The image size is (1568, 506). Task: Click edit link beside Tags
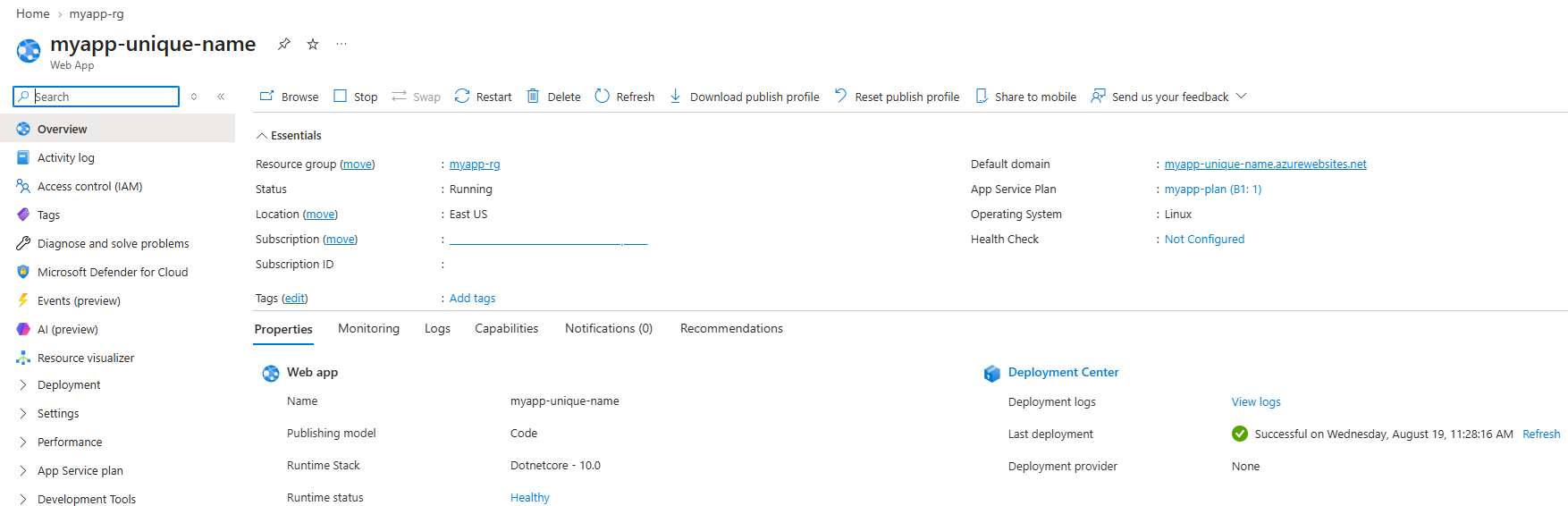(x=295, y=298)
